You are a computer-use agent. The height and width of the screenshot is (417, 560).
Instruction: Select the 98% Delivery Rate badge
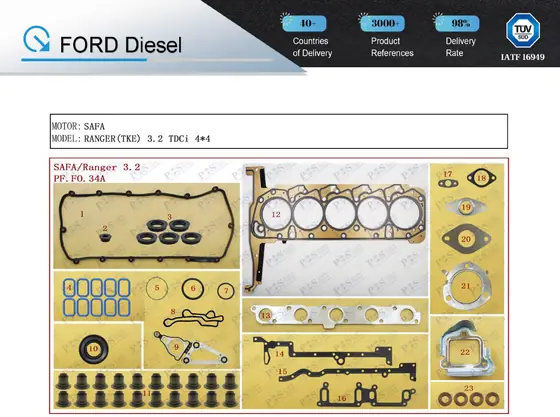pyautogui.click(x=457, y=36)
